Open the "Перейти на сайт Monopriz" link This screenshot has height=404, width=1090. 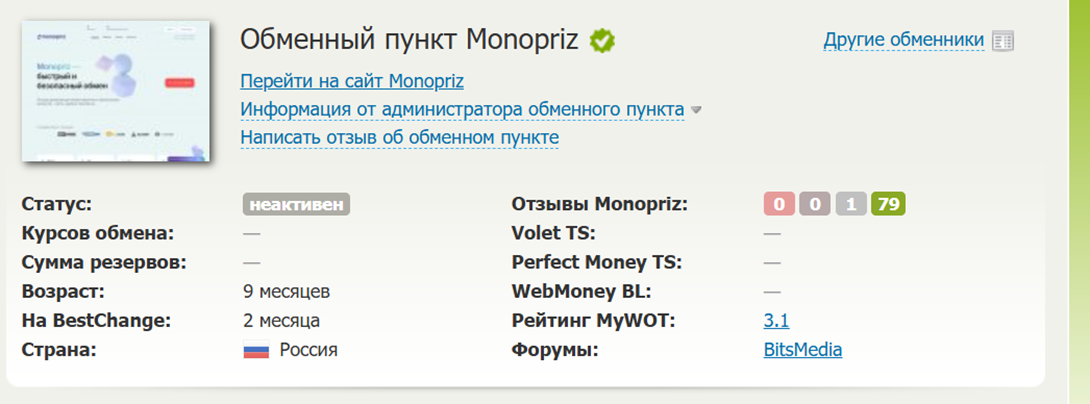pos(352,81)
